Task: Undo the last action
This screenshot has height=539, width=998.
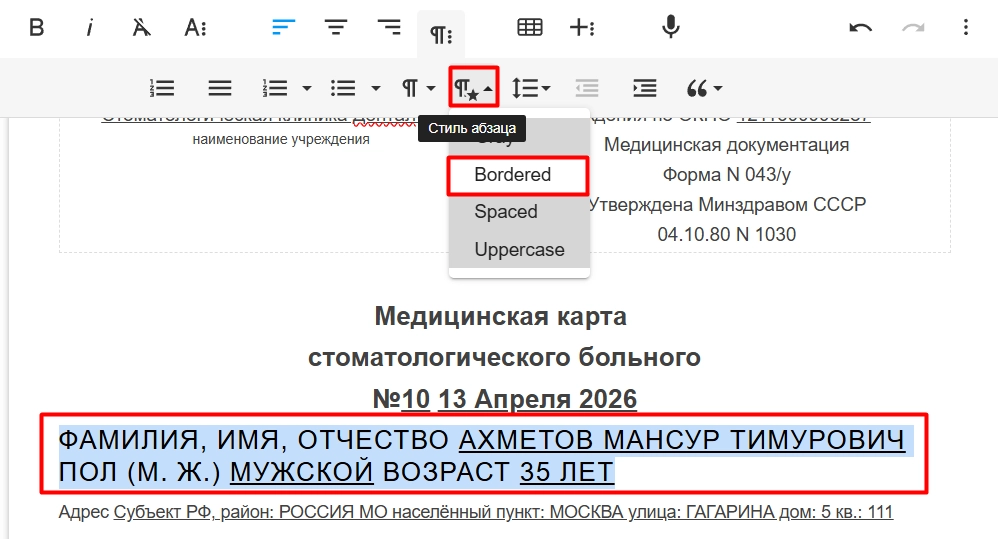Action: 860,28
